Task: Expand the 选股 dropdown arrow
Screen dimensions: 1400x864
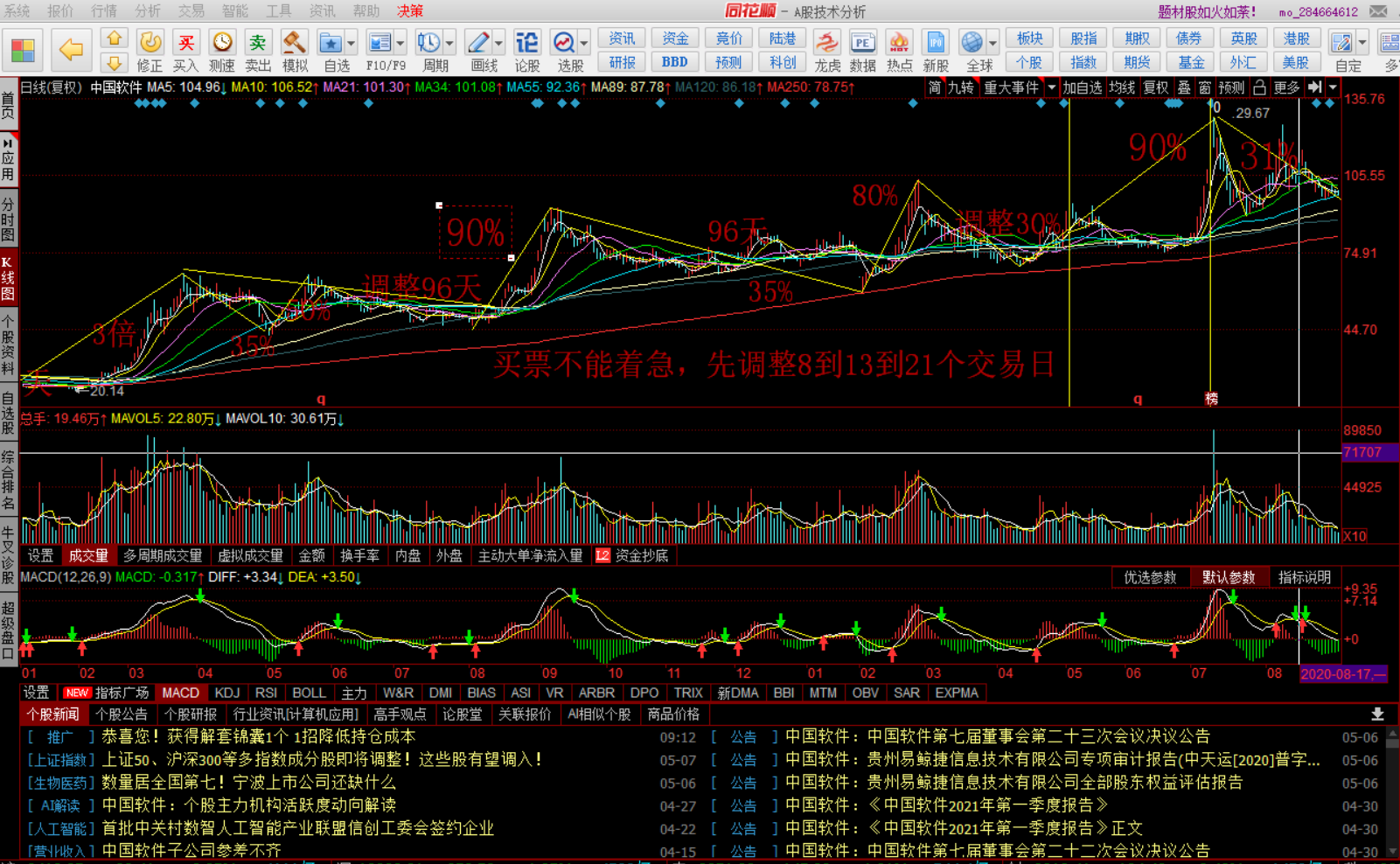Action: click(x=585, y=43)
